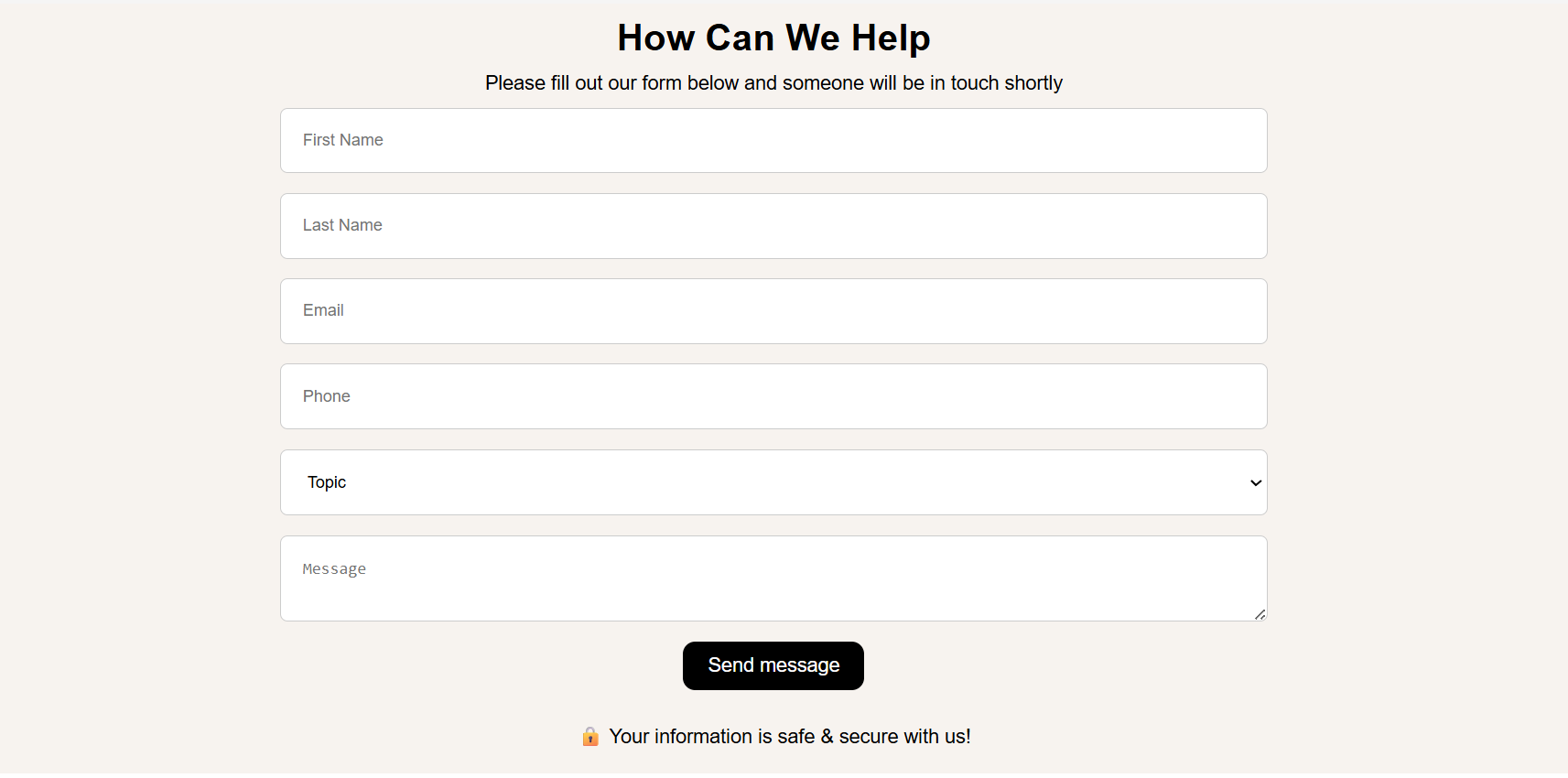The image size is (1568, 778).
Task: Click the 'Please fill out our form' subtitle
Action: point(773,83)
